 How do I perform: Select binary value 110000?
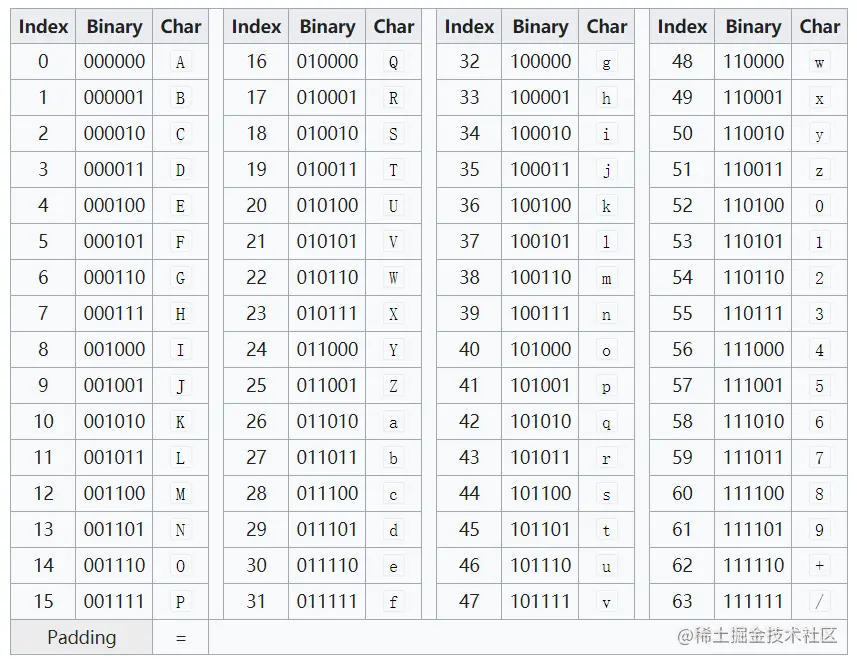pyautogui.click(x=753, y=62)
